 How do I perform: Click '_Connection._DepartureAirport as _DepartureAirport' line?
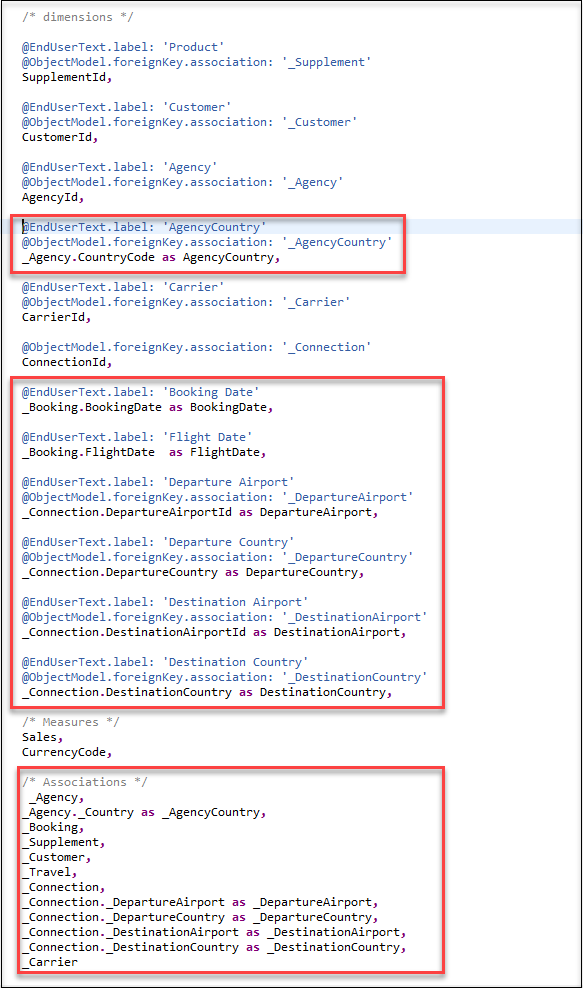[x=200, y=902]
